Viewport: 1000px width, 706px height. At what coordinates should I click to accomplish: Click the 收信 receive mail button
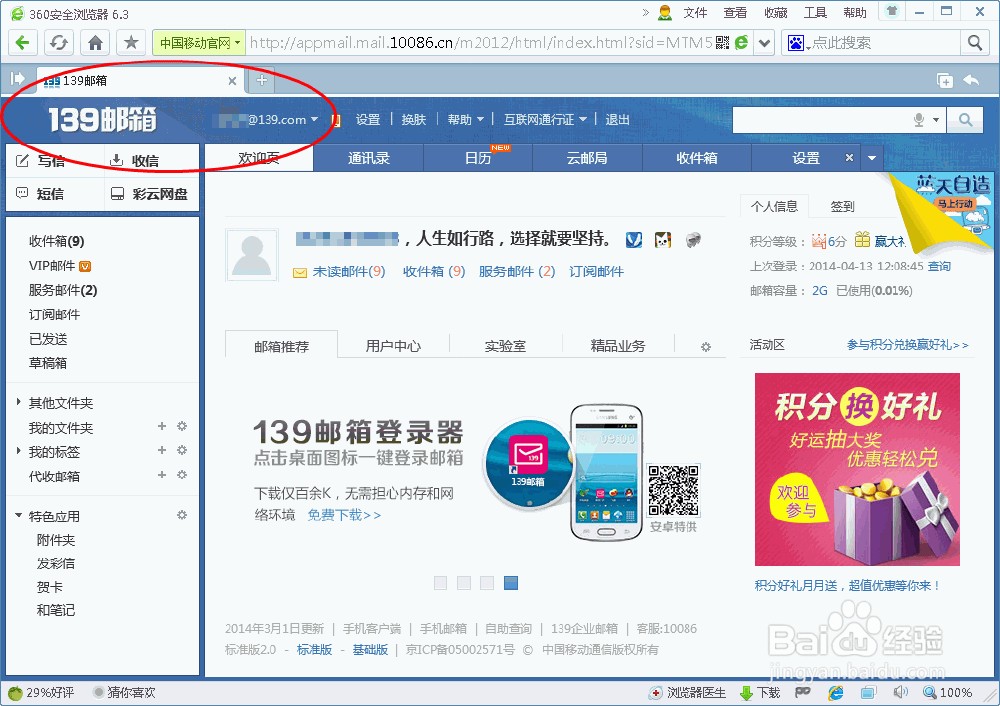coord(135,161)
